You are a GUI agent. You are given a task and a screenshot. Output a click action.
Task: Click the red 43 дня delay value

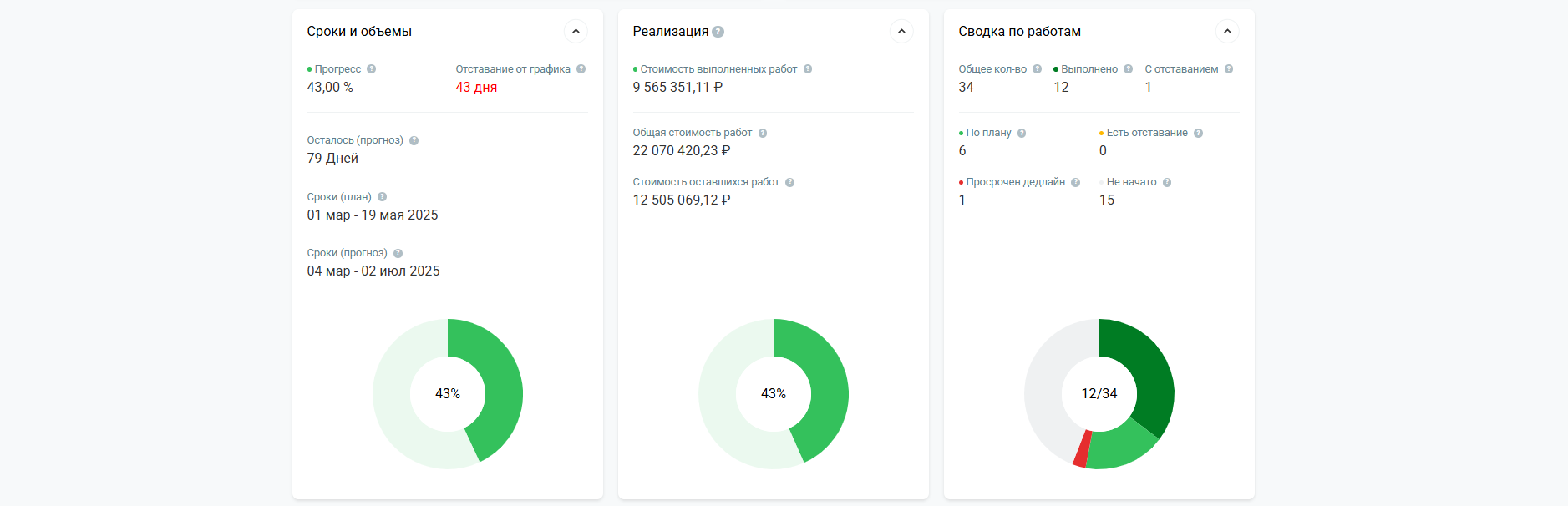point(476,87)
